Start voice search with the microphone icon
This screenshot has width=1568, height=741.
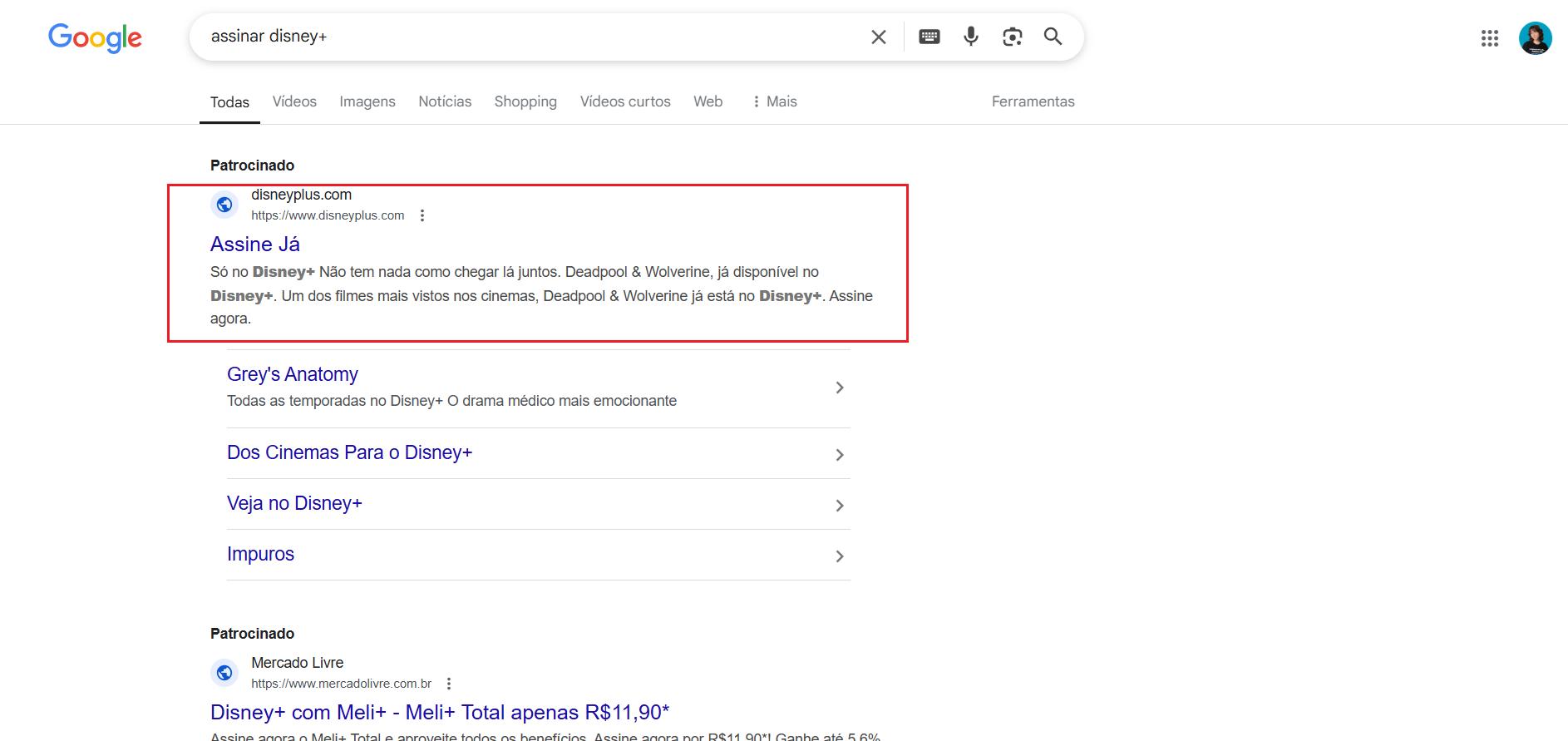pos(970,37)
